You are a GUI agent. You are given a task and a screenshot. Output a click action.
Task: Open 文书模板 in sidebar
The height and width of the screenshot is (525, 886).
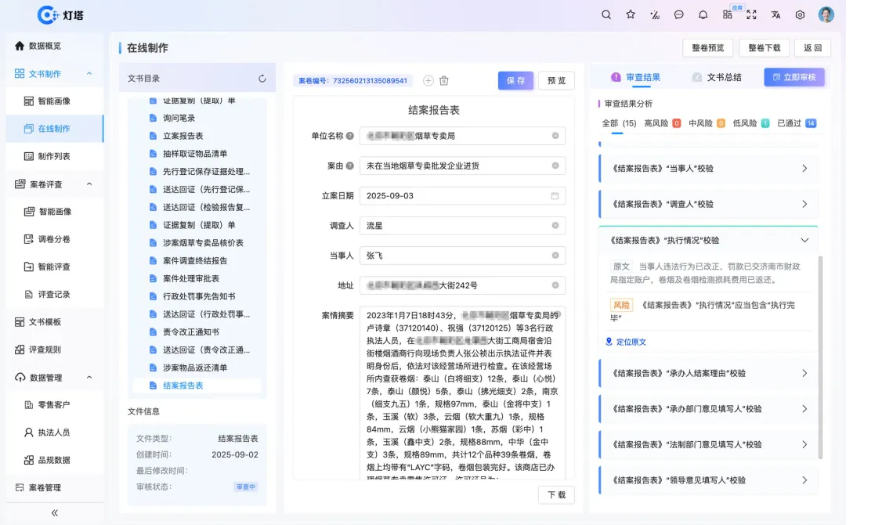click(x=54, y=322)
